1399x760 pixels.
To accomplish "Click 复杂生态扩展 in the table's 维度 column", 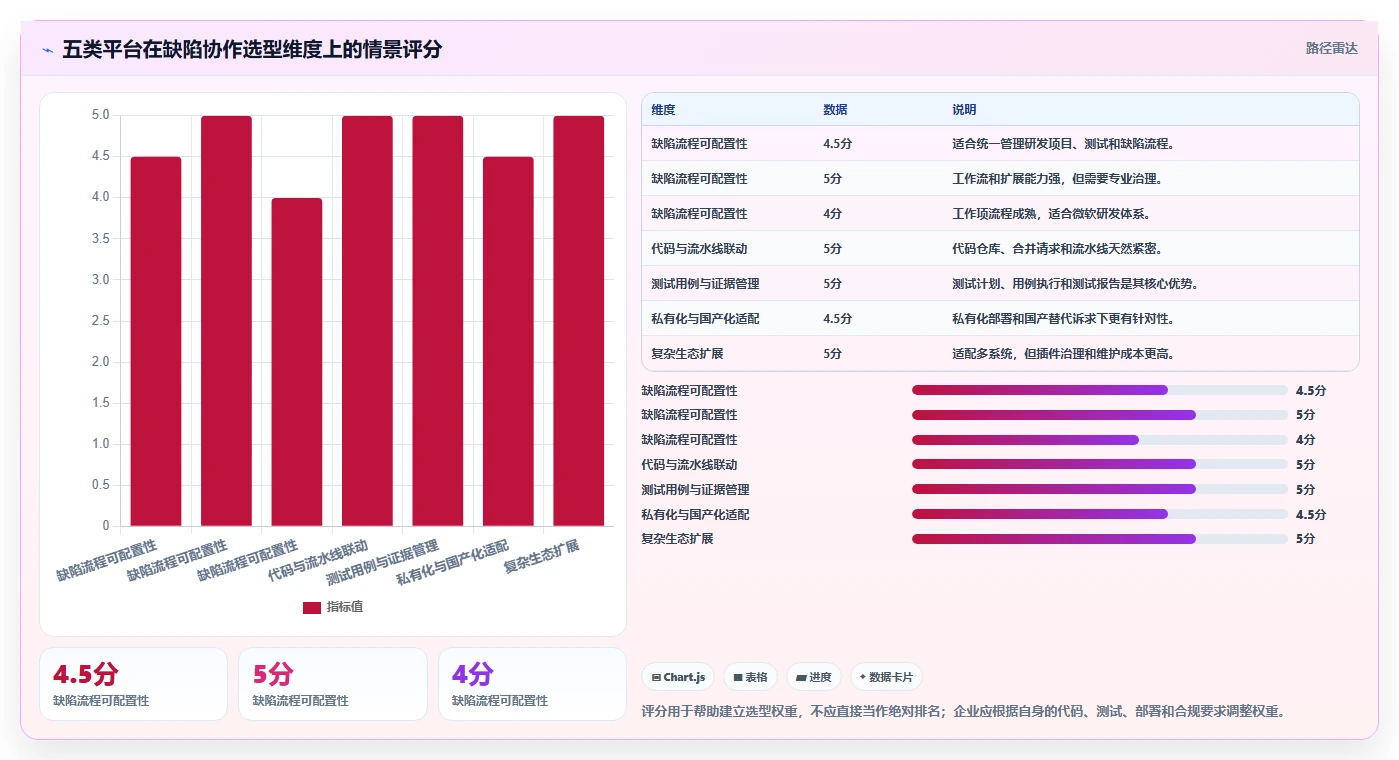I will (687, 354).
